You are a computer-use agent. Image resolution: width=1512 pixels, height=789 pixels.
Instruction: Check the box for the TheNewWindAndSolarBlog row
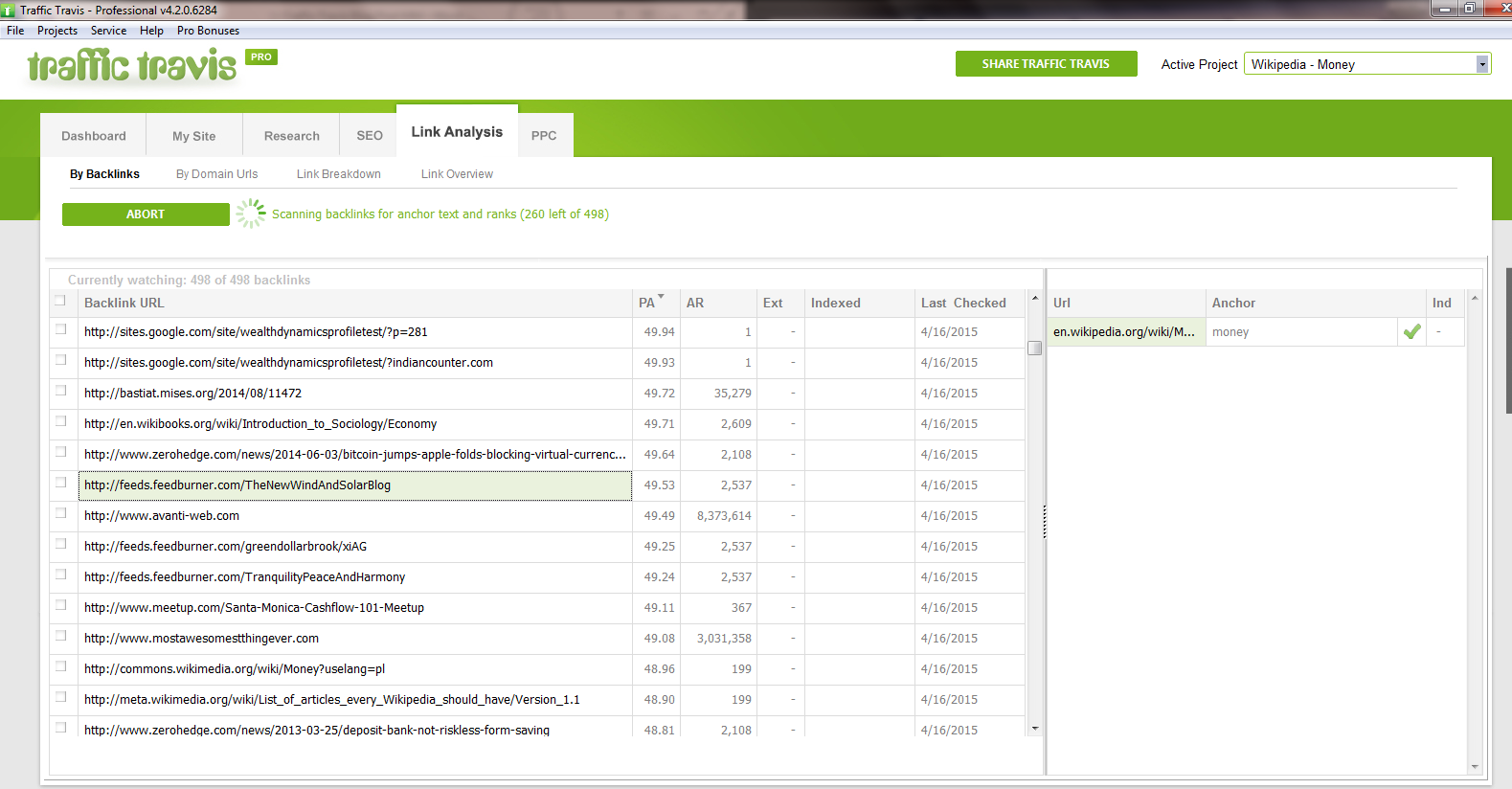click(60, 483)
